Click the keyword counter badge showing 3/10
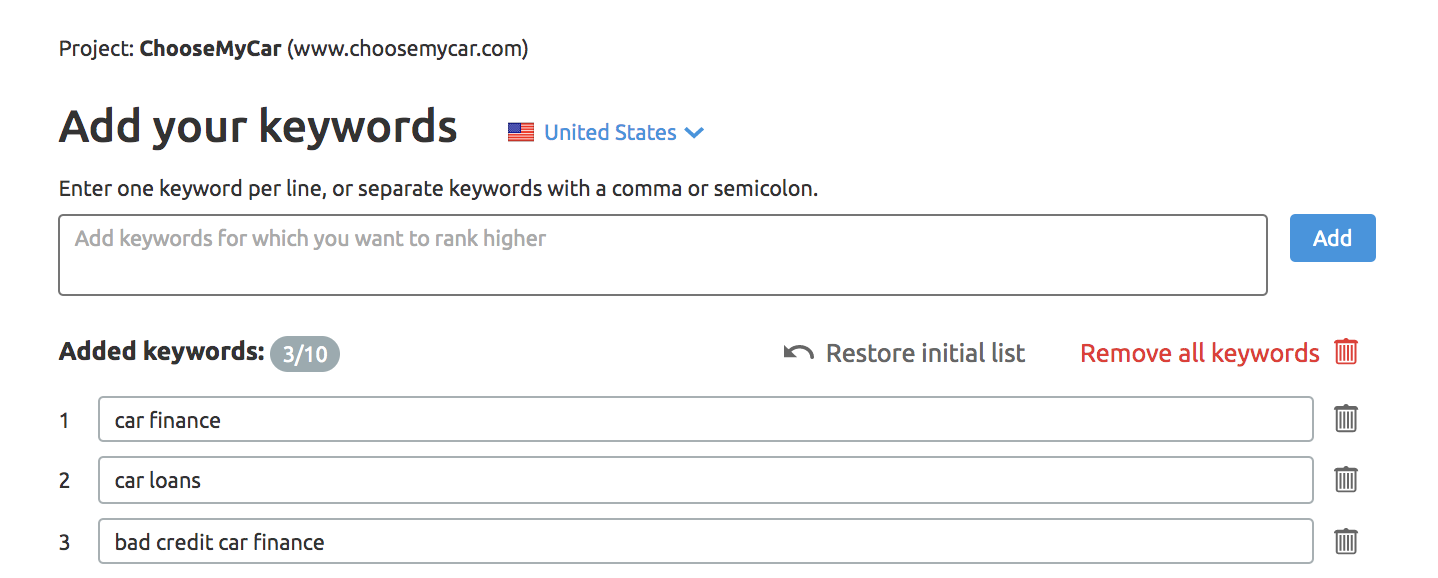This screenshot has width=1438, height=578. click(x=304, y=353)
